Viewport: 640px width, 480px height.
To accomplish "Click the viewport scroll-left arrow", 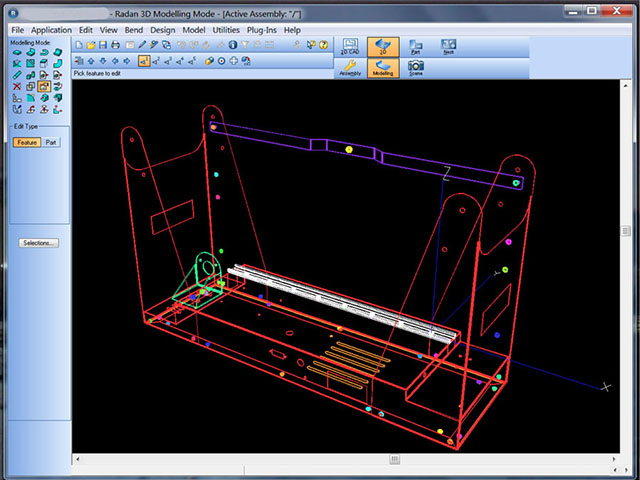I will (78, 460).
